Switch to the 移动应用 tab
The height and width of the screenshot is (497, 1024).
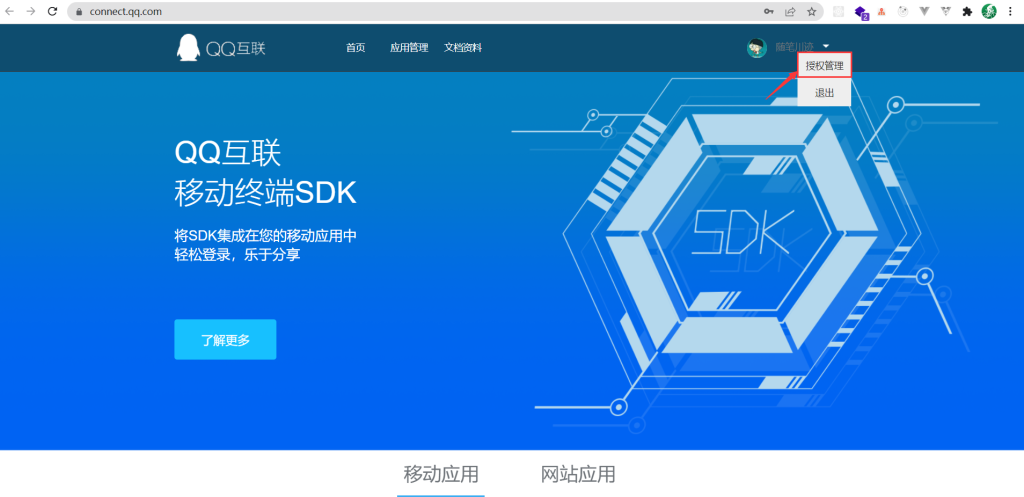pyautogui.click(x=441, y=474)
